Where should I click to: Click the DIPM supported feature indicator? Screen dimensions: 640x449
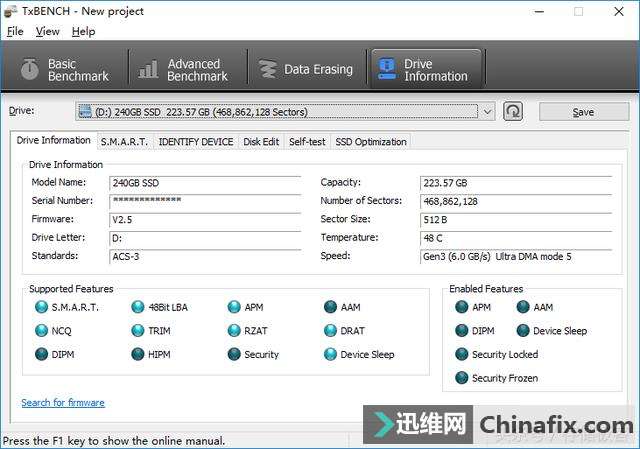coord(41,354)
